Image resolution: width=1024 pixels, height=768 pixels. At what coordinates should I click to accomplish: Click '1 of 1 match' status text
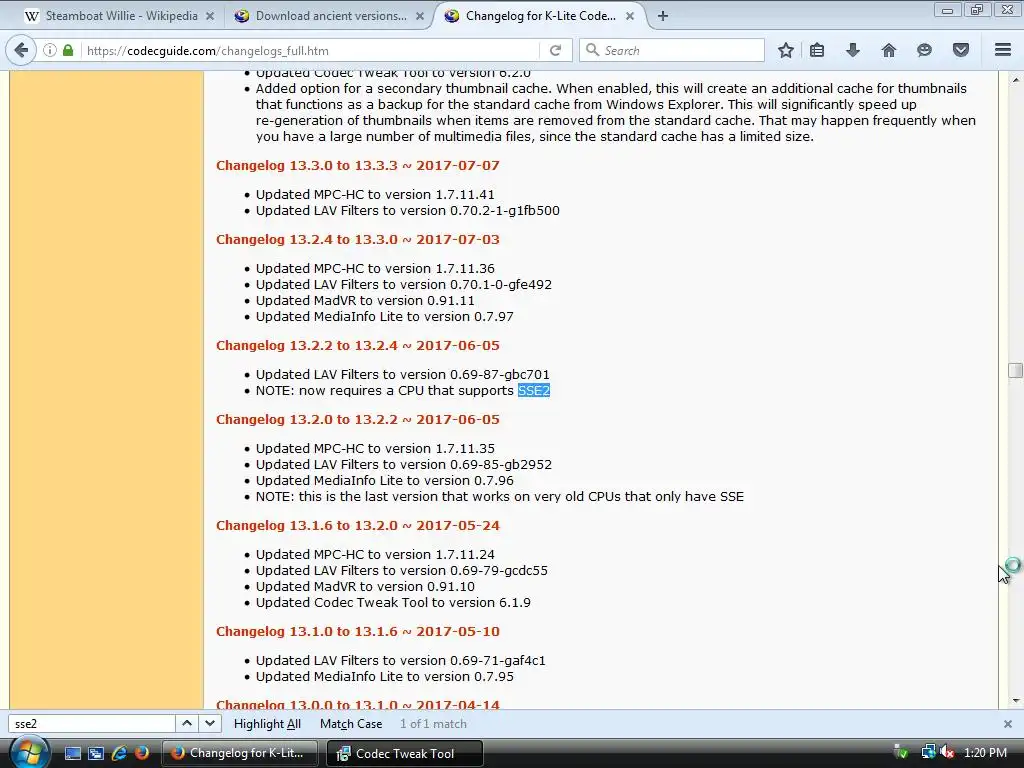(433, 724)
